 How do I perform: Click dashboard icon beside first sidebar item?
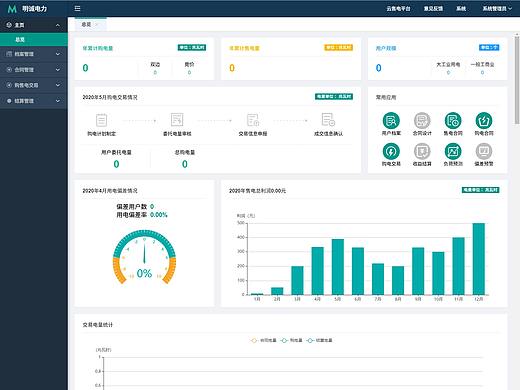click(9, 25)
